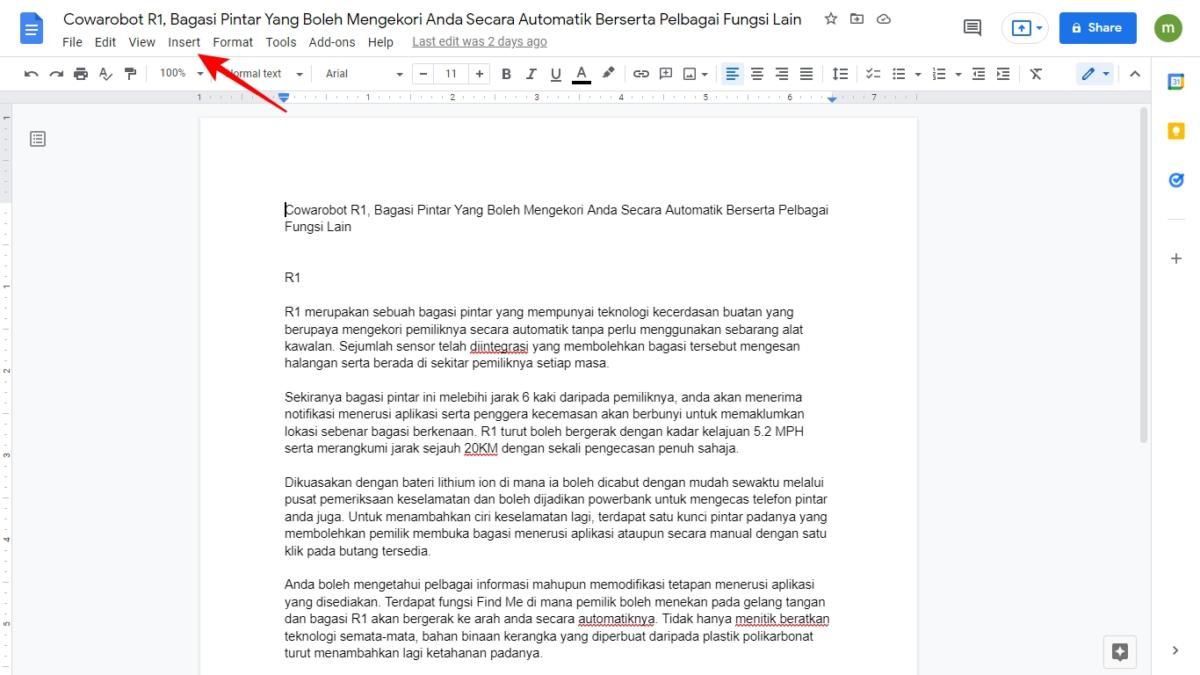Insert a link from toolbar
This screenshot has width=1200, height=675.
[641, 74]
